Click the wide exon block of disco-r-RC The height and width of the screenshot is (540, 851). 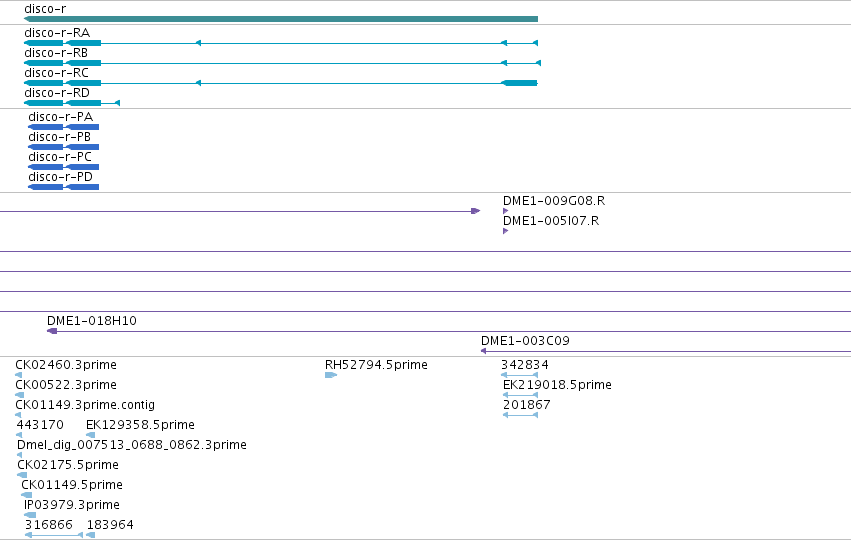point(519,83)
